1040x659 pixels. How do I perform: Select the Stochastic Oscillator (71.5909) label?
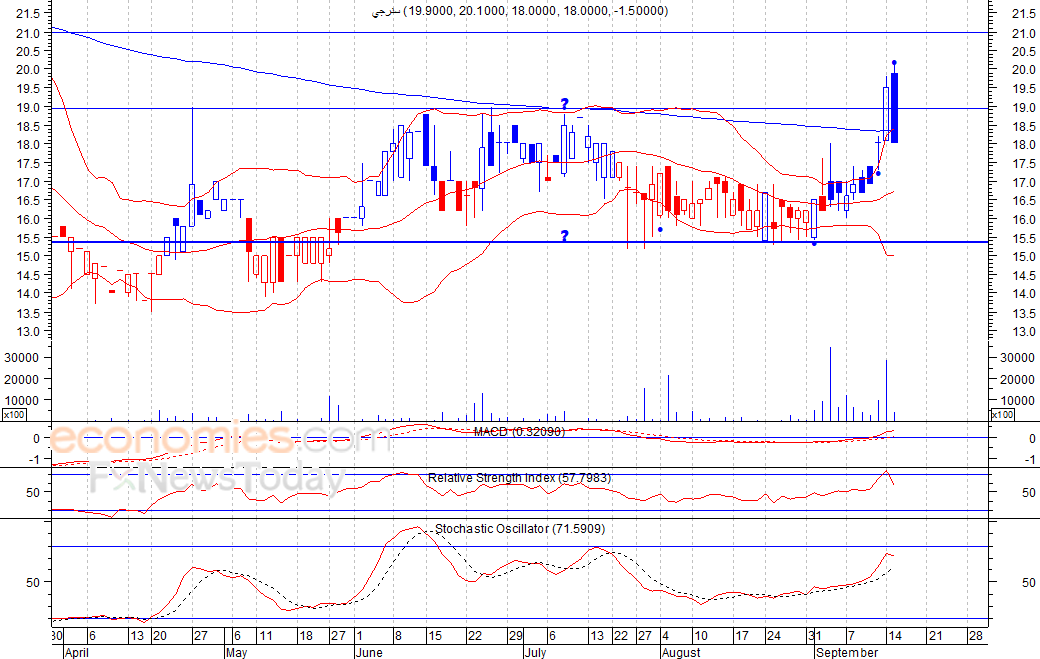(x=519, y=529)
